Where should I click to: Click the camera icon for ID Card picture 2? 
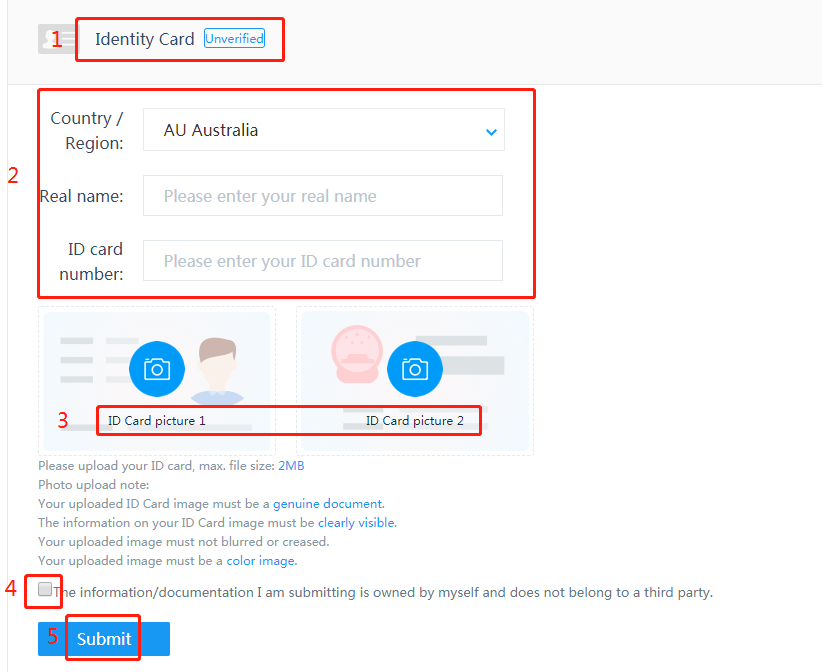[x=415, y=369]
